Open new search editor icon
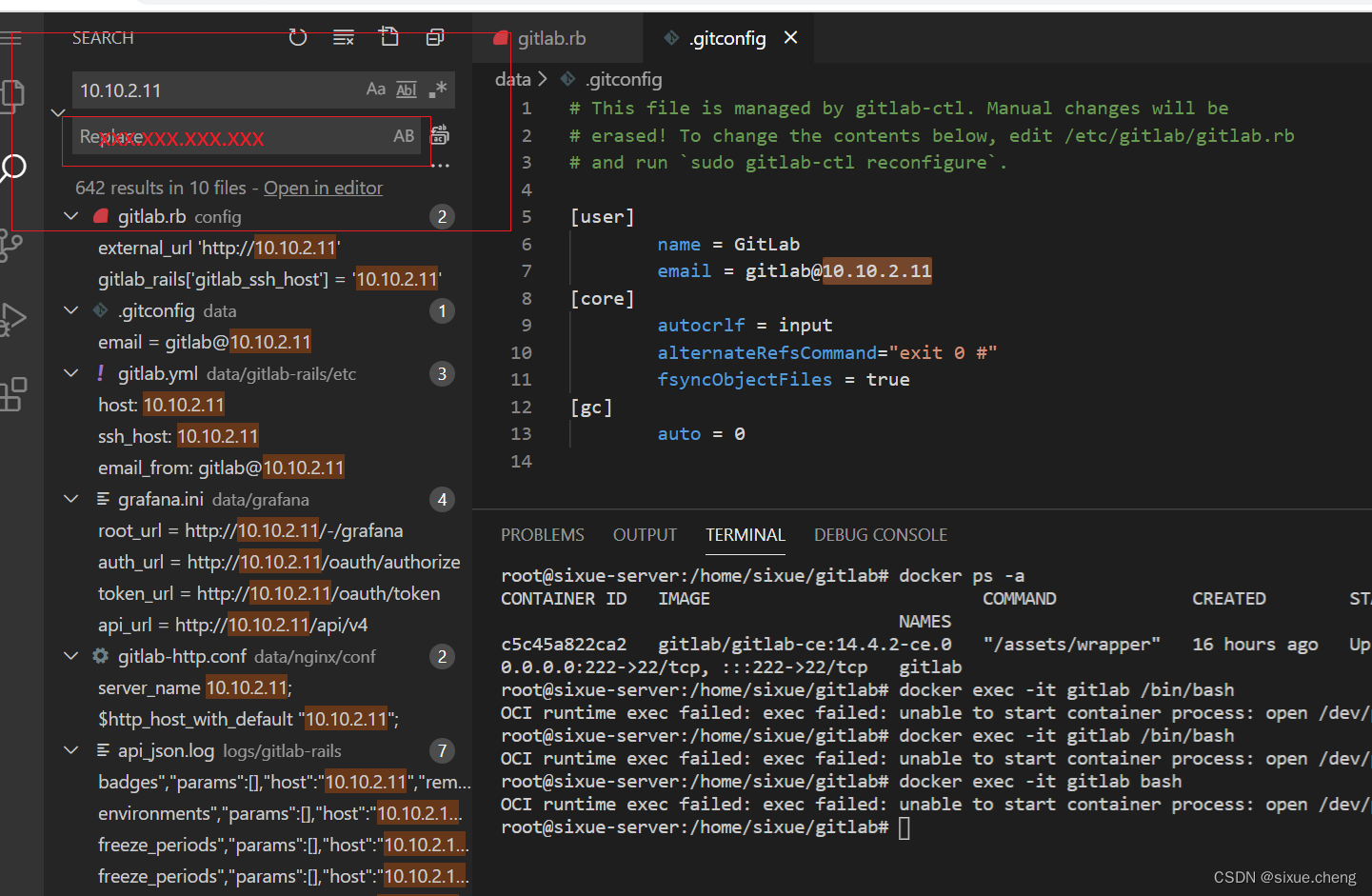This screenshot has height=896, width=1372. point(389,37)
